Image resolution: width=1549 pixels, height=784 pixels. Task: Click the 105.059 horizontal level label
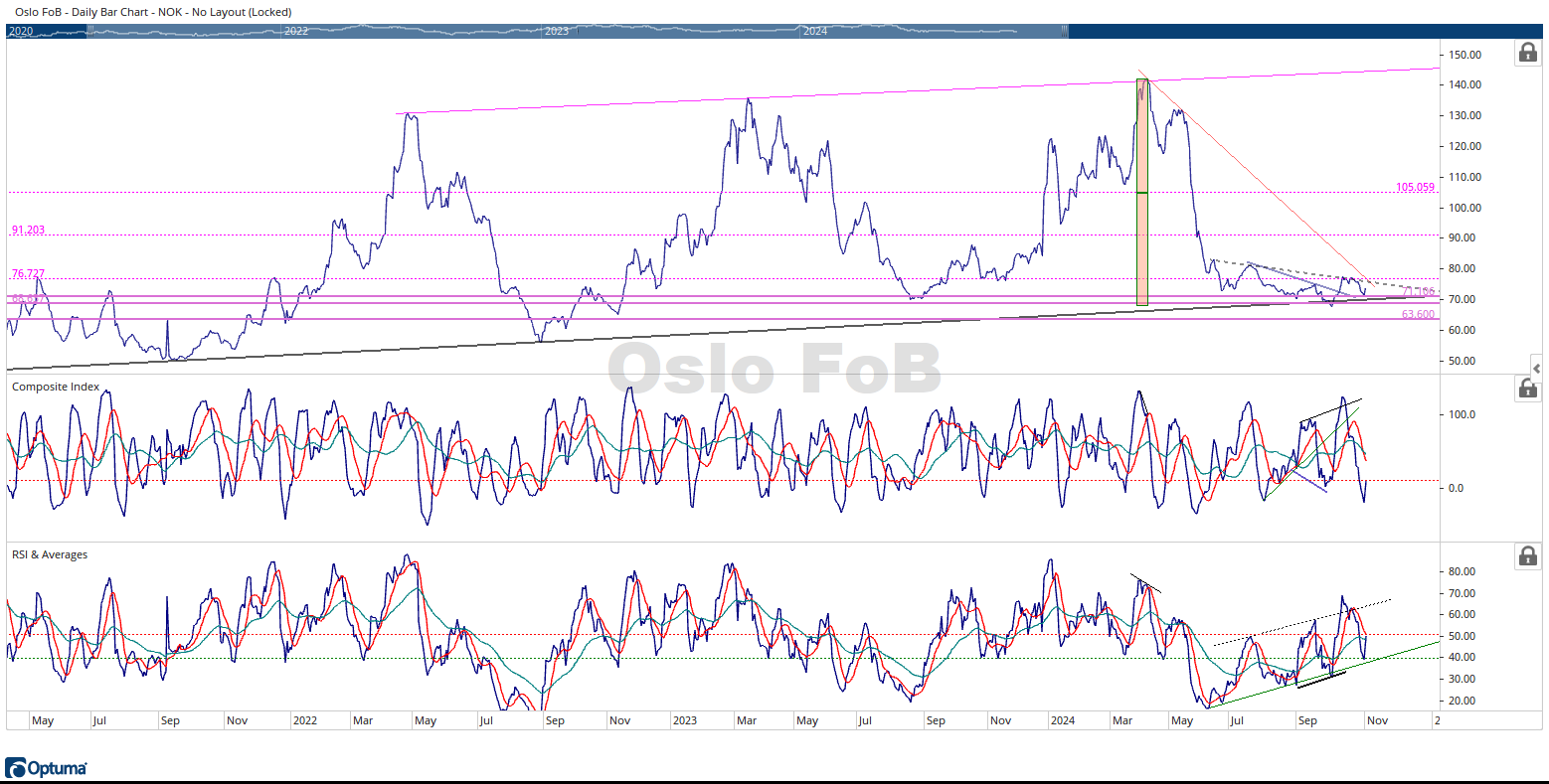tap(1415, 187)
